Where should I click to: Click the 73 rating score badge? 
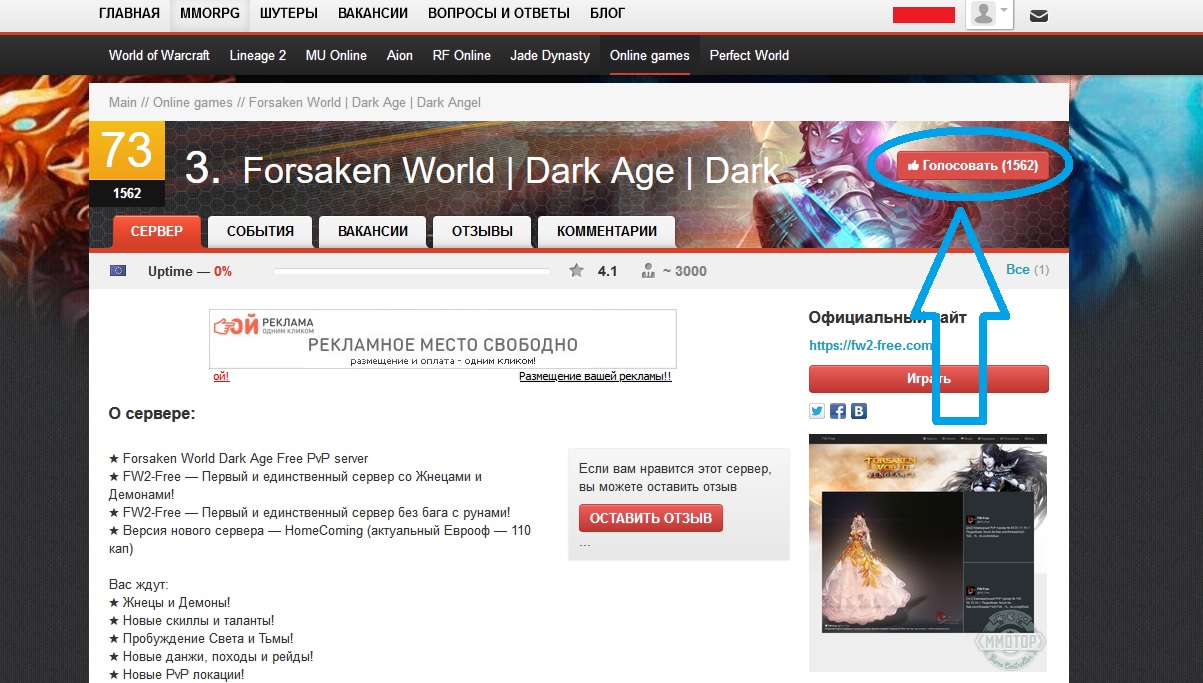(127, 150)
